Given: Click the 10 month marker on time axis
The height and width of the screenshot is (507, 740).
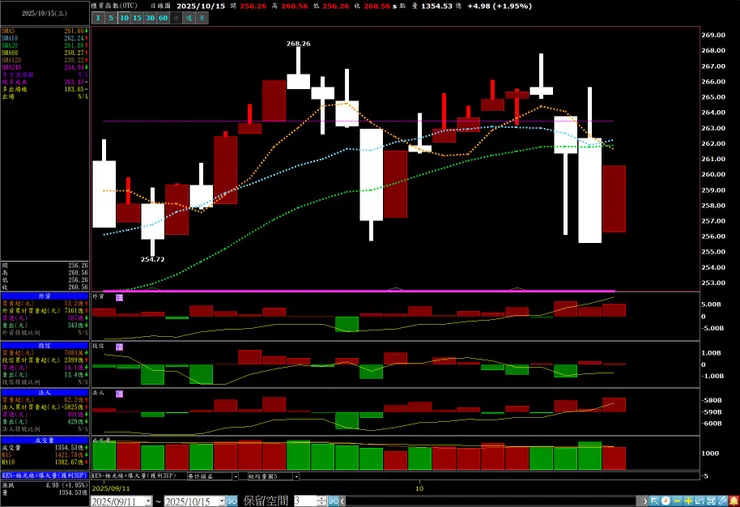Looking at the screenshot, I should pos(420,488).
